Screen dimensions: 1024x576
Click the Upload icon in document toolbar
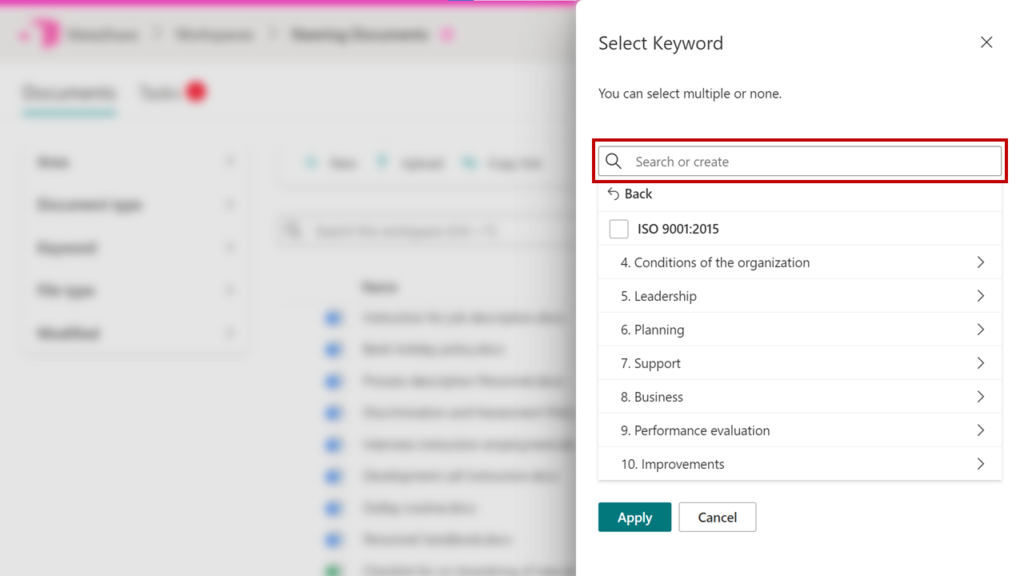(382, 163)
